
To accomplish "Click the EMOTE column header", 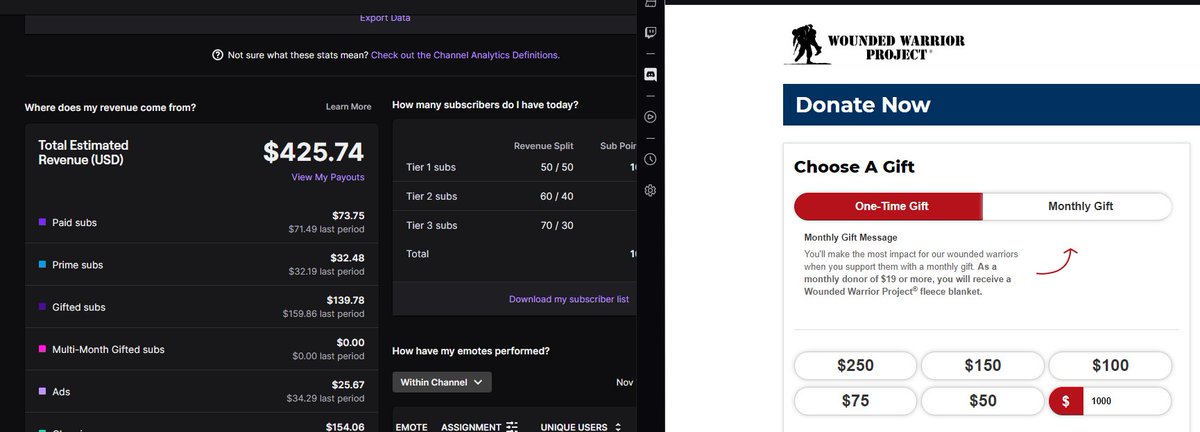I will tap(412, 427).
